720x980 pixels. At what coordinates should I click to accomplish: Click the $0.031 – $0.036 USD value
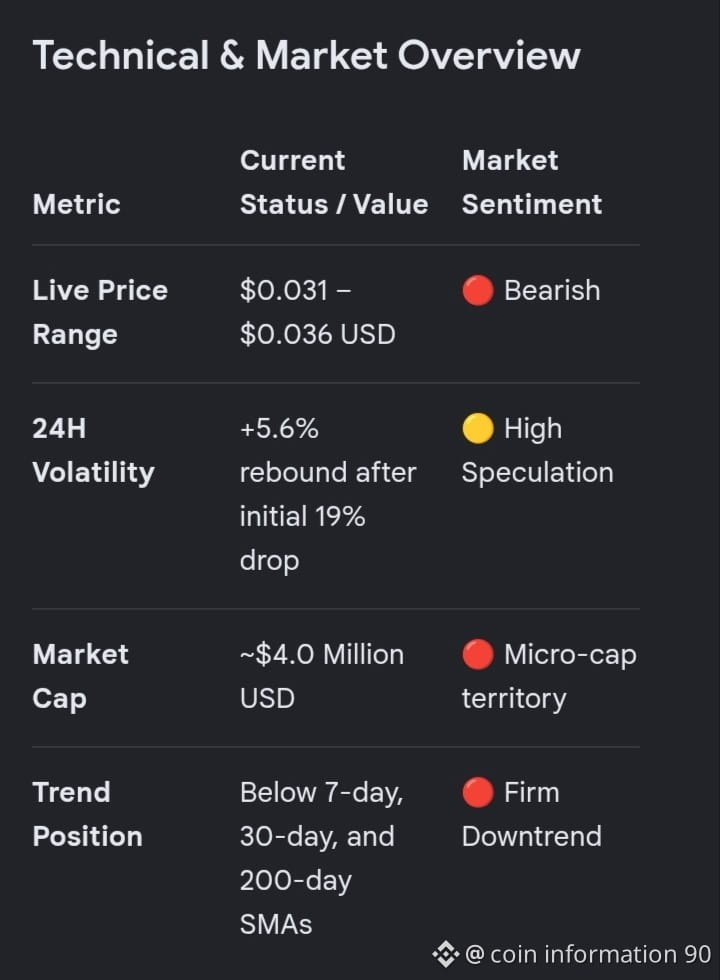(318, 312)
